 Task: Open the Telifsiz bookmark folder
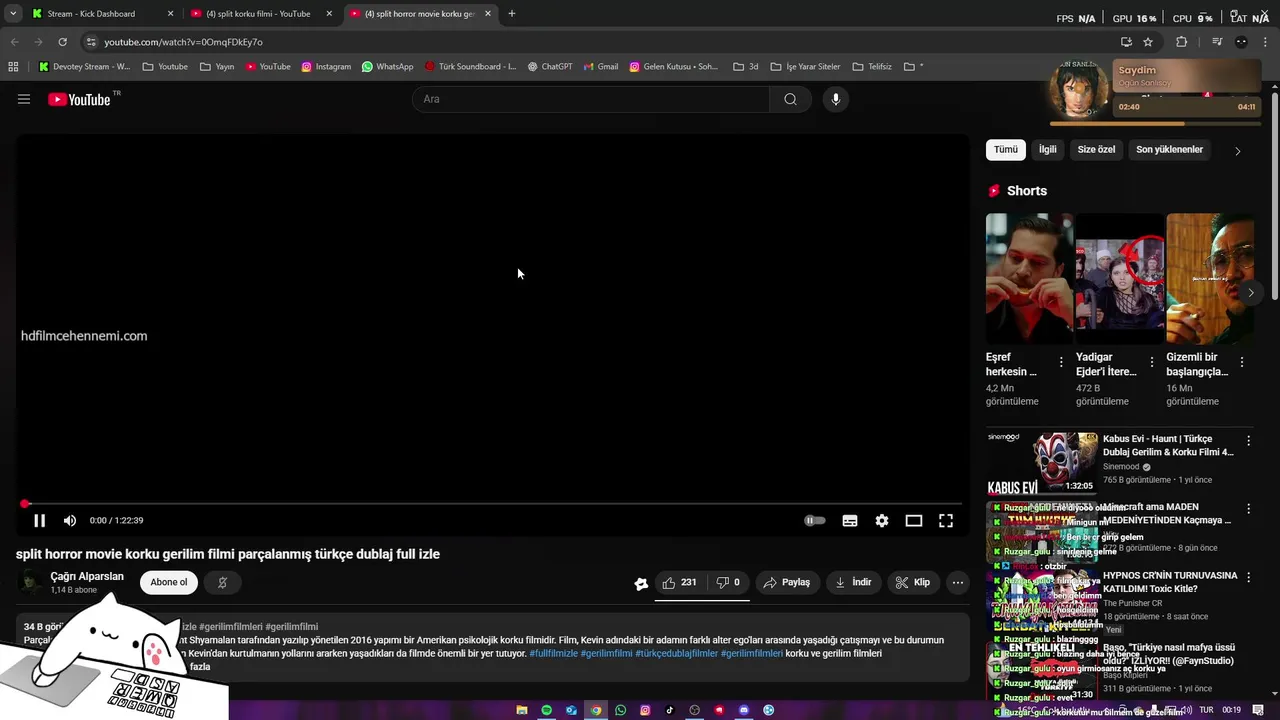pyautogui.click(x=872, y=67)
